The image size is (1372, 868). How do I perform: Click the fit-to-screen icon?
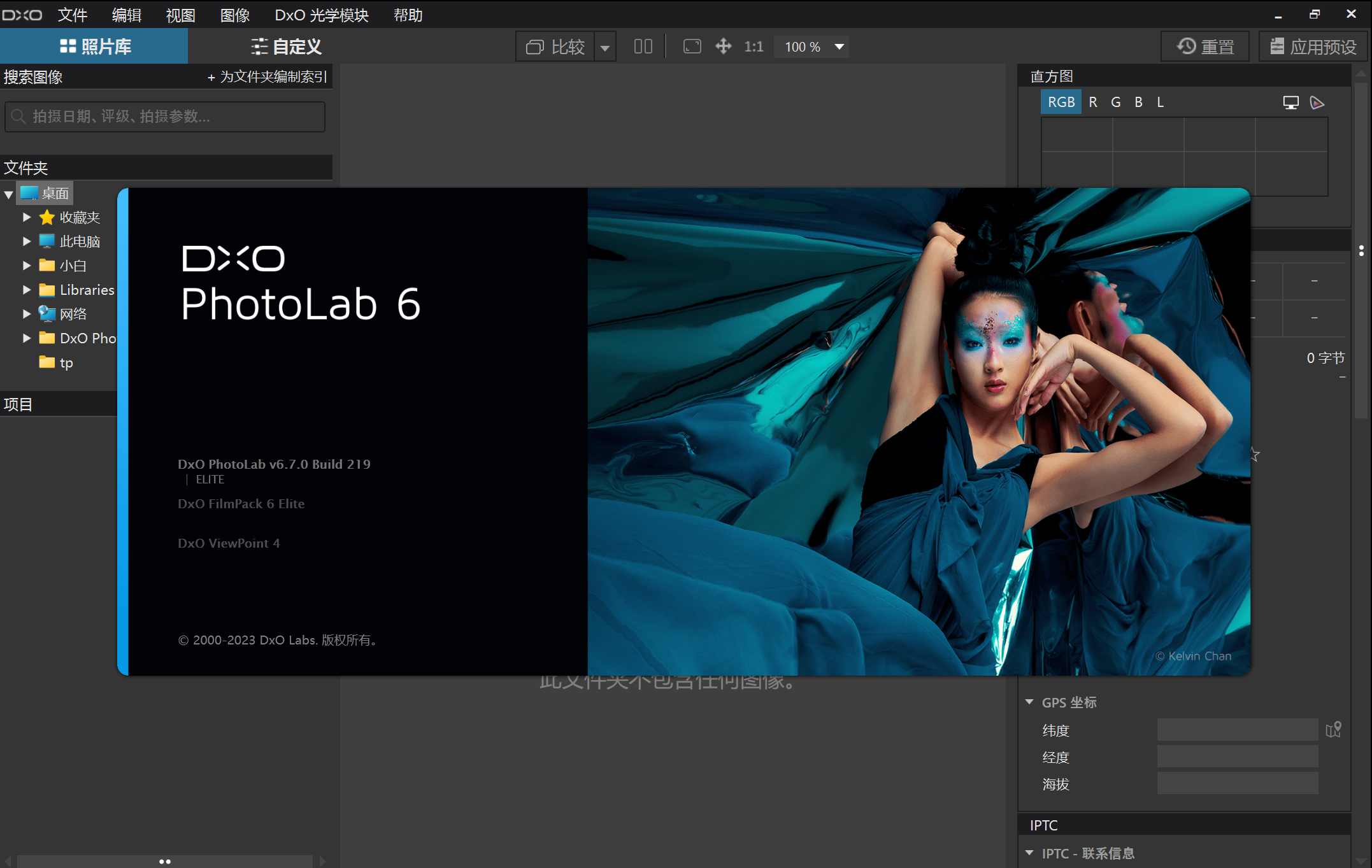[692, 46]
